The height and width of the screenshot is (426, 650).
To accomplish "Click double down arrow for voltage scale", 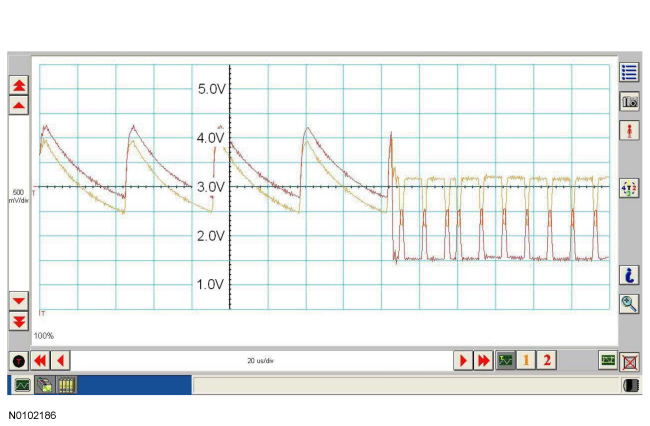I will [19, 321].
